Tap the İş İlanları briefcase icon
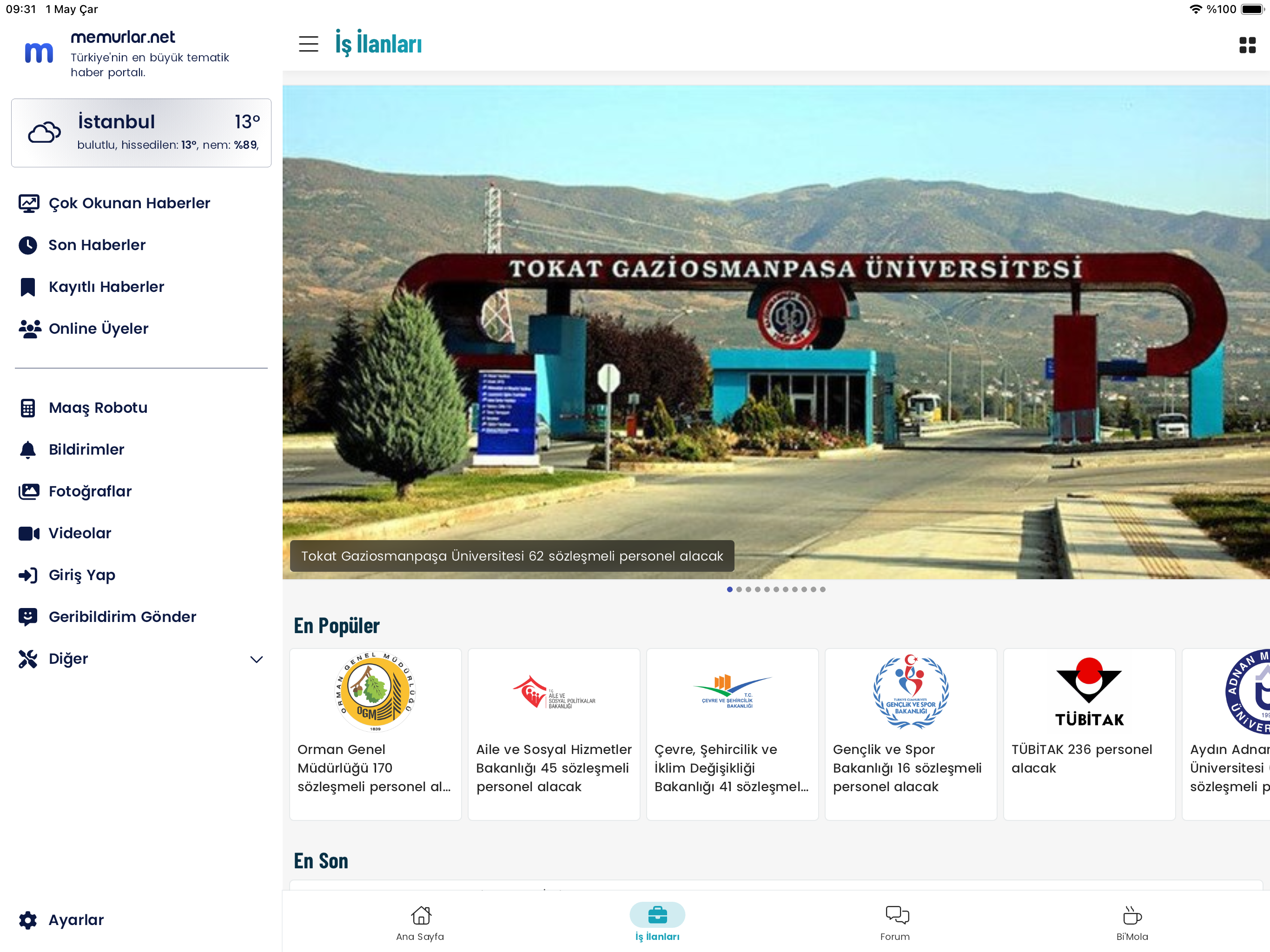Screen dimensions: 1270x952 pyautogui.click(x=657, y=915)
